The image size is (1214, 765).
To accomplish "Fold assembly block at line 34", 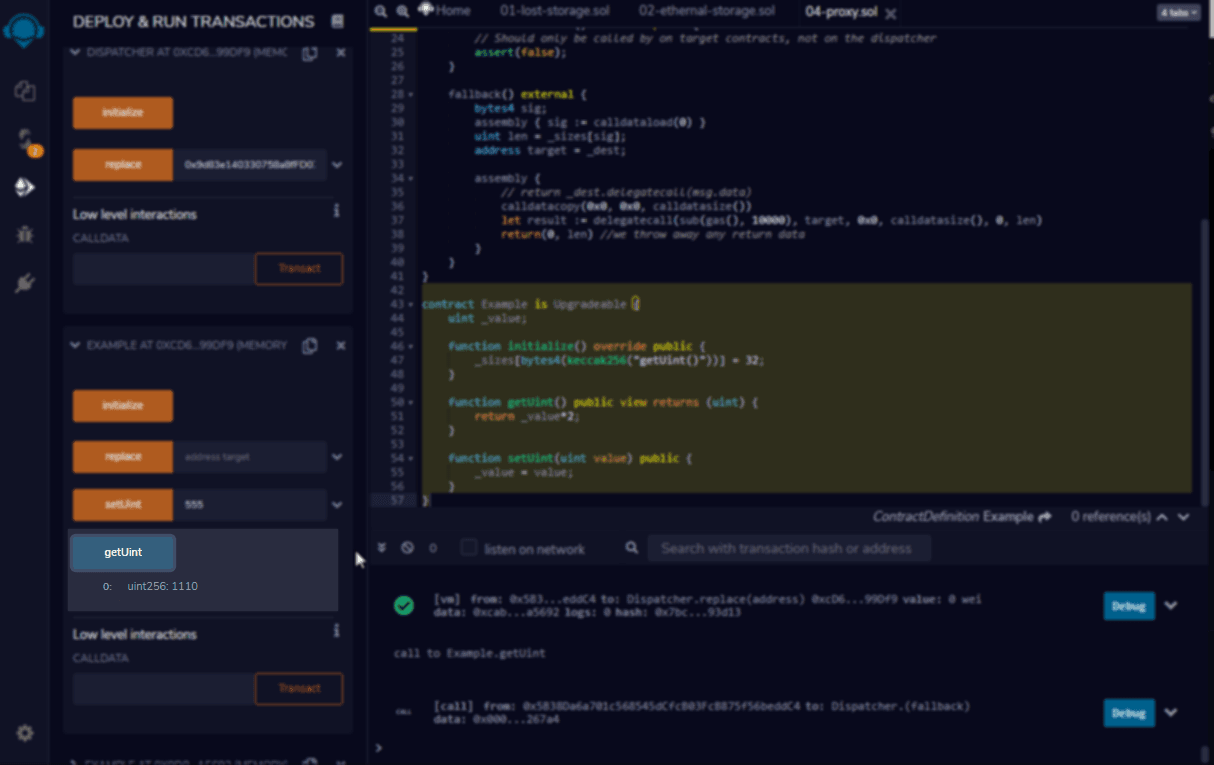I will point(411,178).
